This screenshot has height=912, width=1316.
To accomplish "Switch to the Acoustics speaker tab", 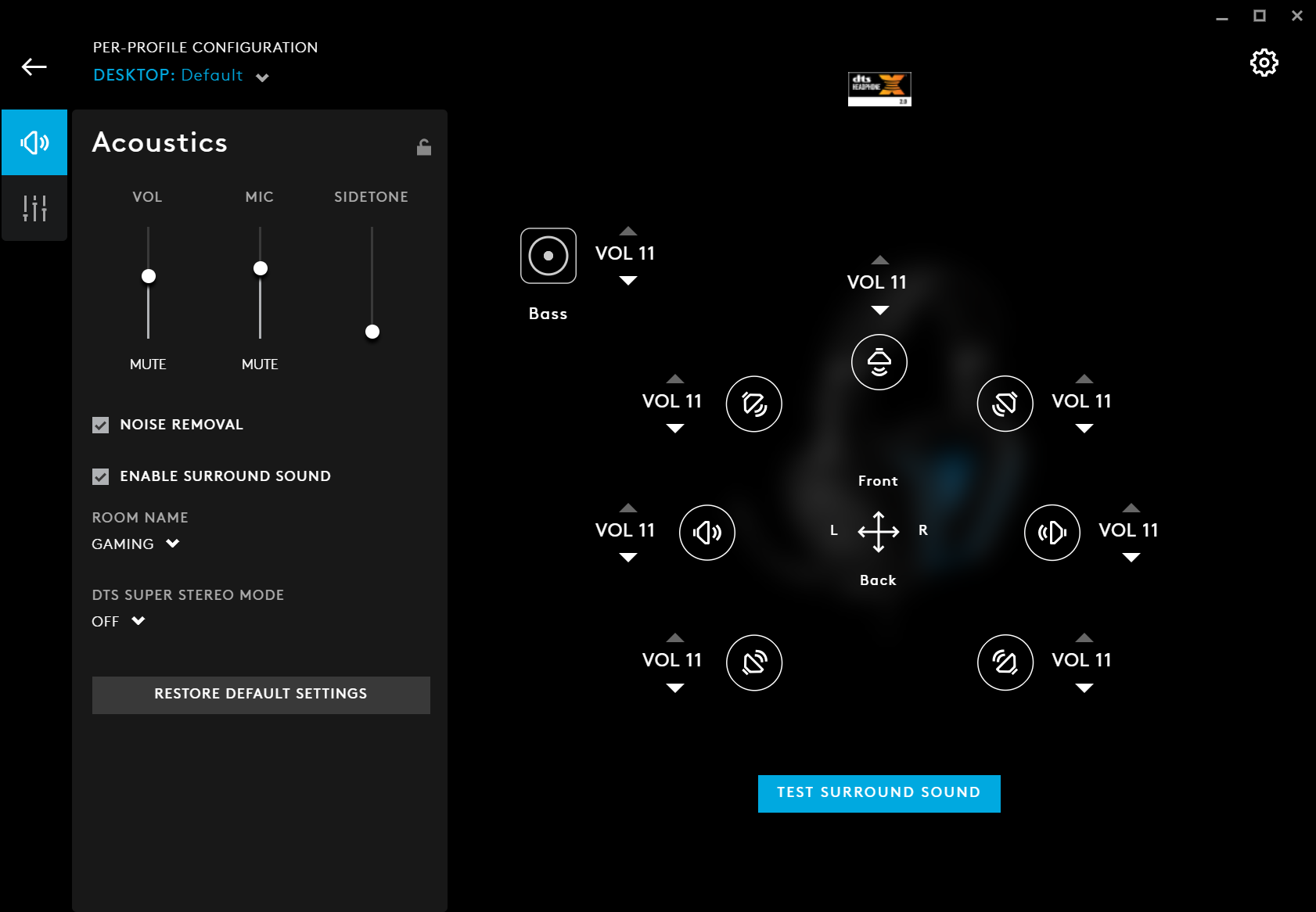I will pos(34,142).
